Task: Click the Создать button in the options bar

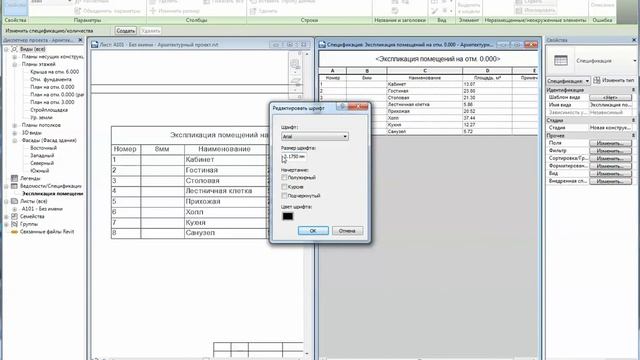Action: point(125,31)
